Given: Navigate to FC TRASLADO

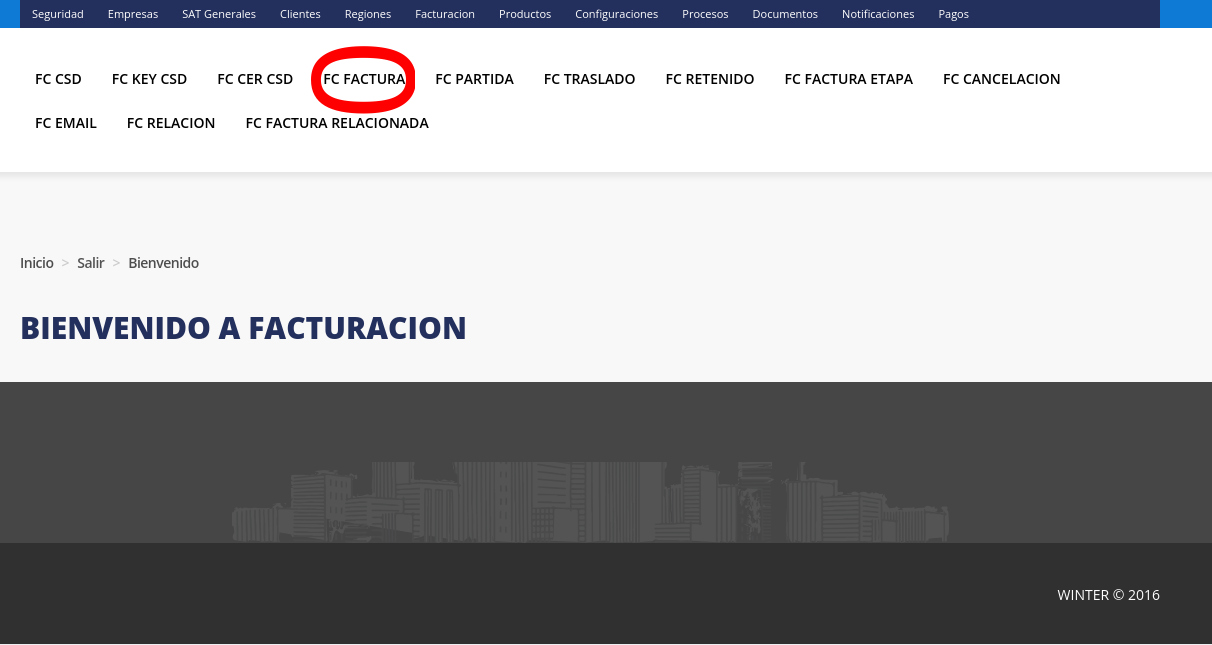Looking at the screenshot, I should (589, 79).
